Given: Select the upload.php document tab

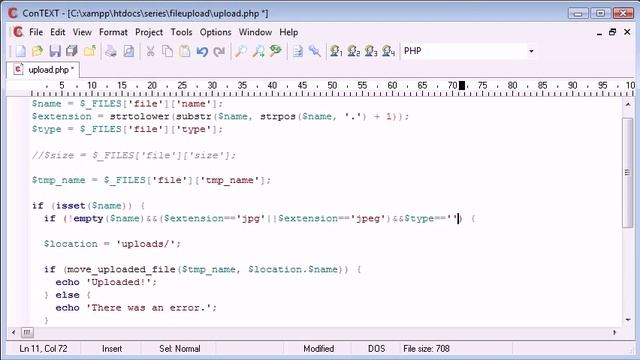Looking at the screenshot, I should pyautogui.click(x=43, y=70).
